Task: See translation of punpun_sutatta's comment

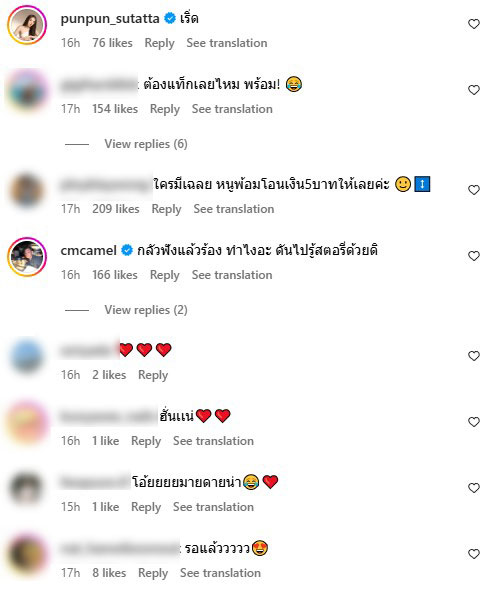Action: (x=227, y=43)
